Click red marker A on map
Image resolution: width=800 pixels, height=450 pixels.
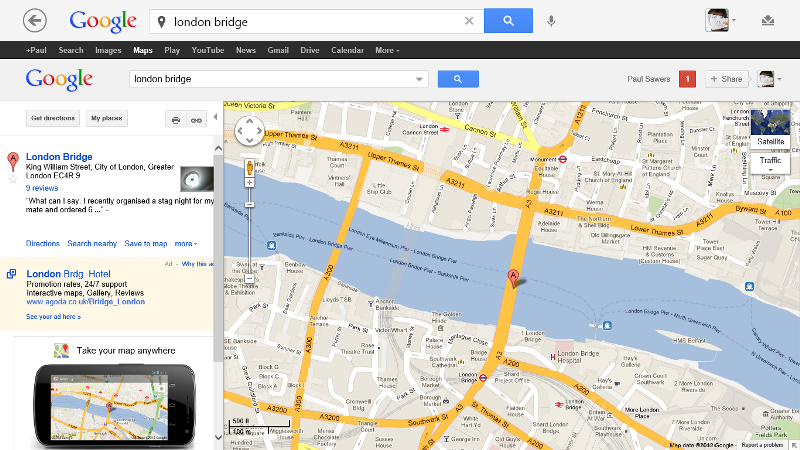pos(513,279)
